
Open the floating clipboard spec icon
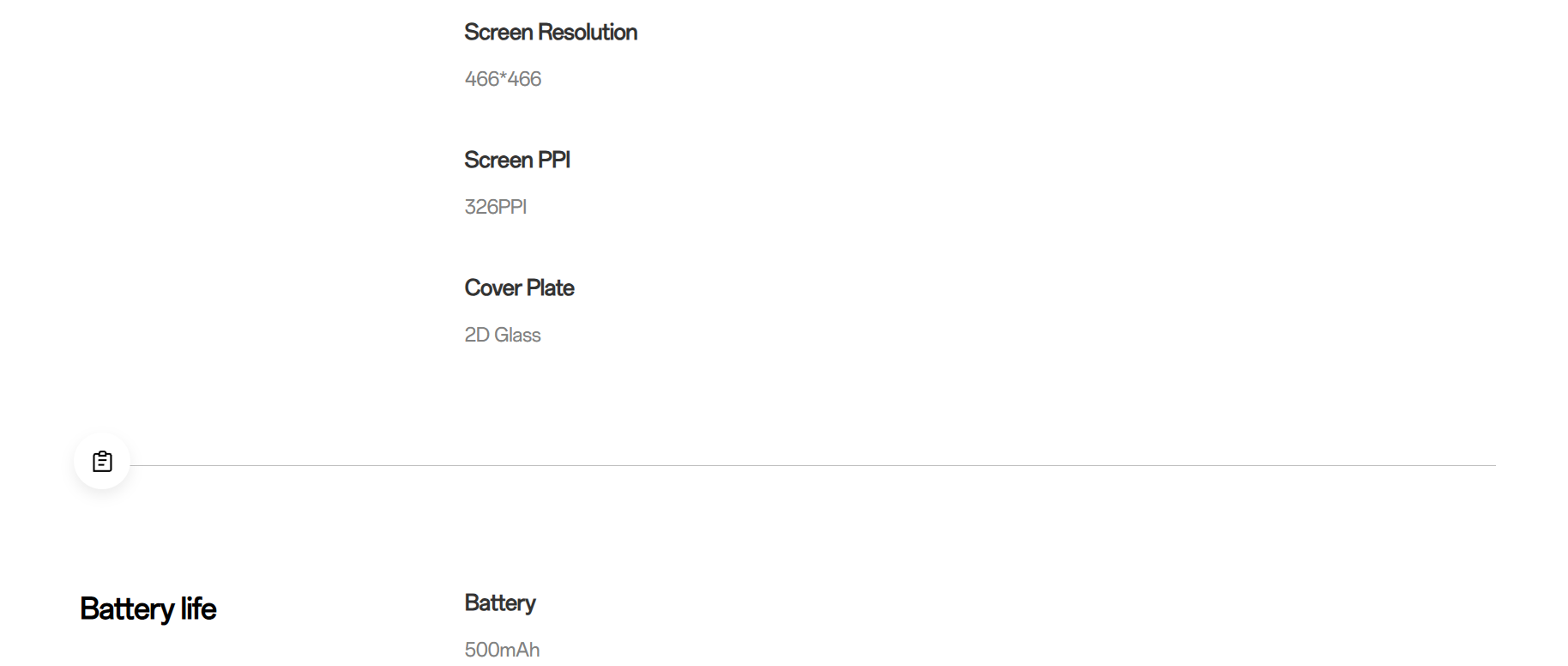[102, 462]
